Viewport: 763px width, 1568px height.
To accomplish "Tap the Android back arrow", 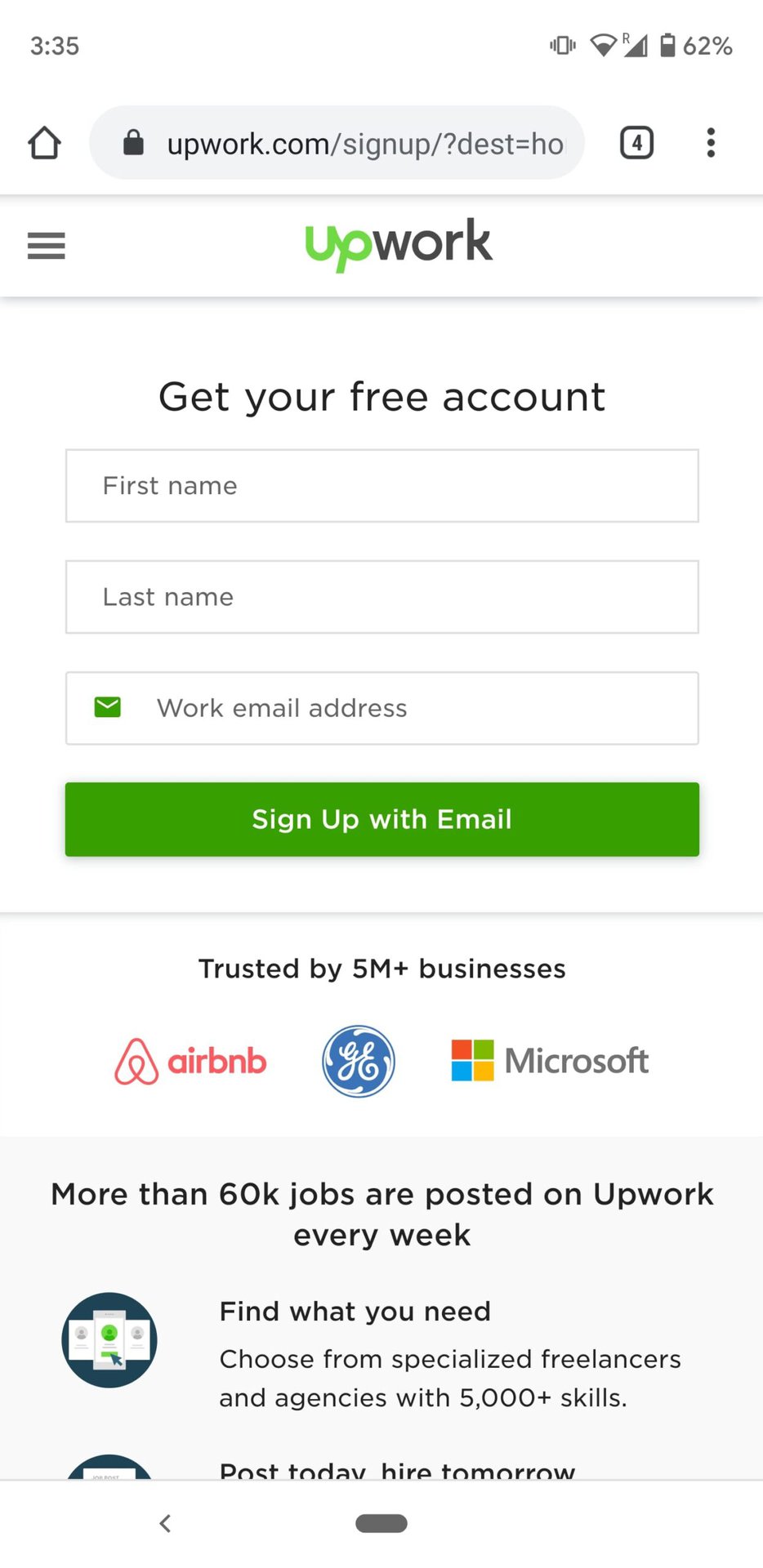I will (165, 1523).
